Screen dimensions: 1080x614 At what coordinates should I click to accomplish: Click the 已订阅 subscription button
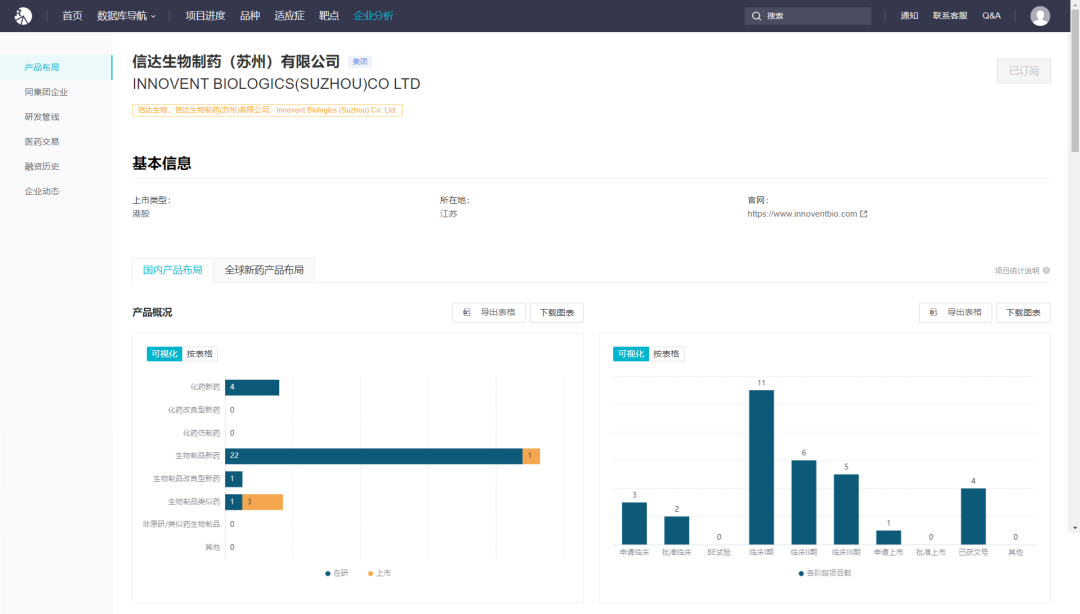coord(1024,71)
